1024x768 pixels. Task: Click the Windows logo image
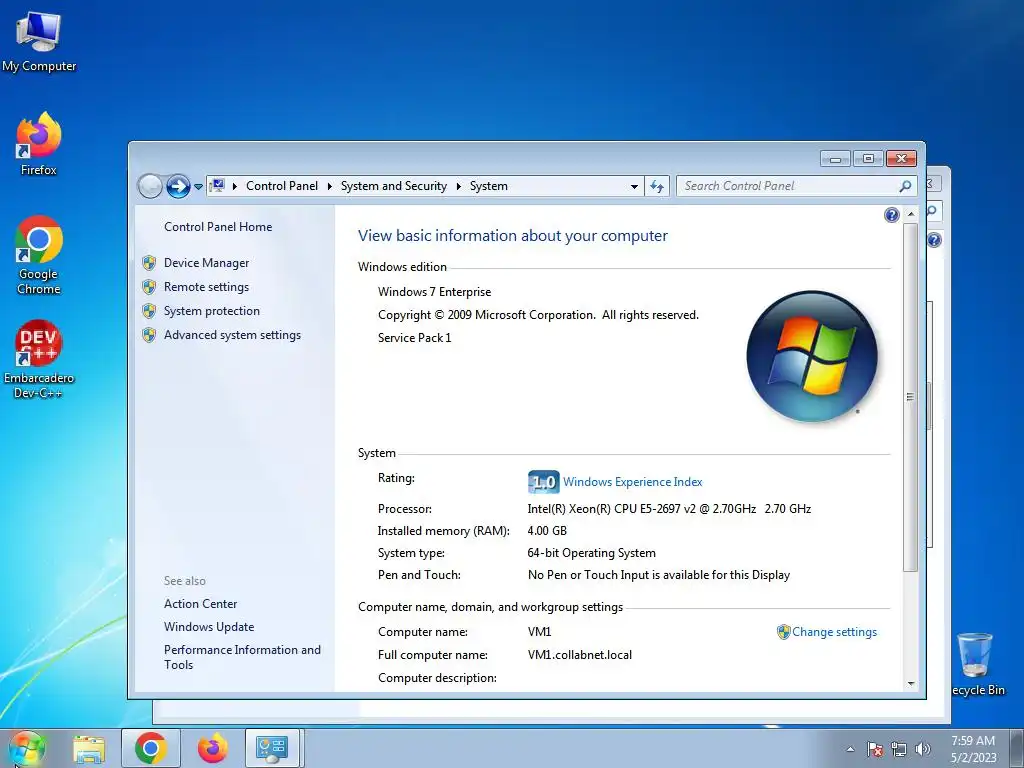pyautogui.click(x=812, y=357)
